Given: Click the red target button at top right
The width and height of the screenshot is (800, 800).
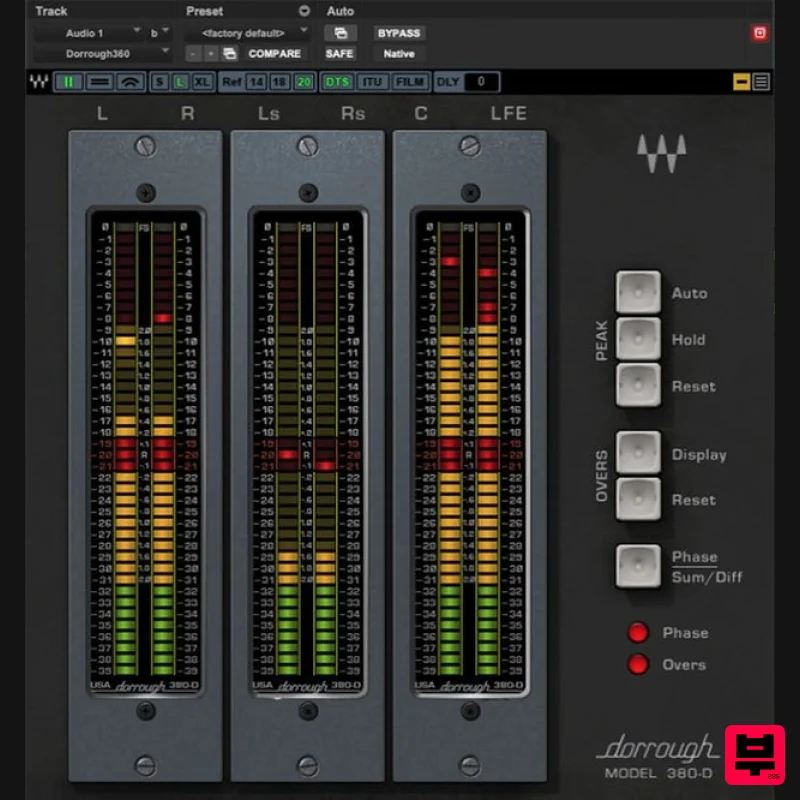Looking at the screenshot, I should click(x=760, y=33).
